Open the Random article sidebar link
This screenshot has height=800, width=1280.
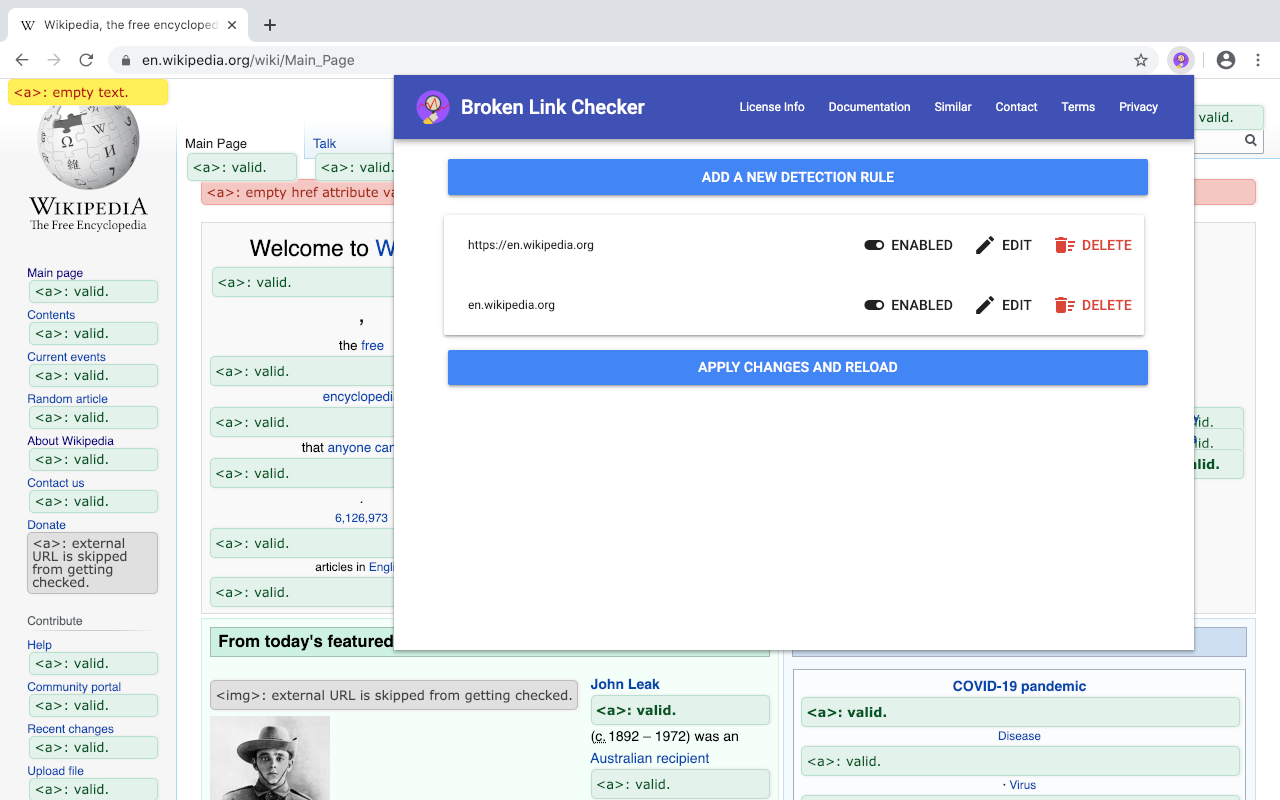point(67,399)
